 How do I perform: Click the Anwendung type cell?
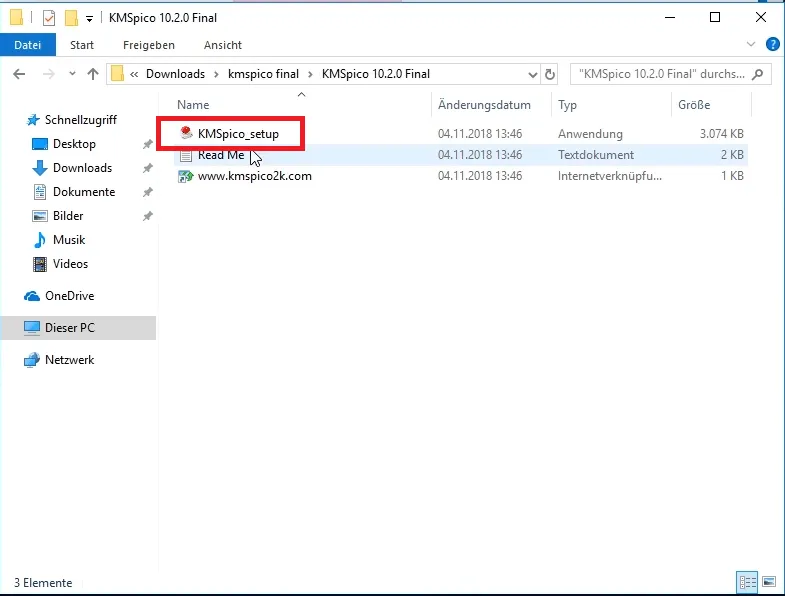590,134
